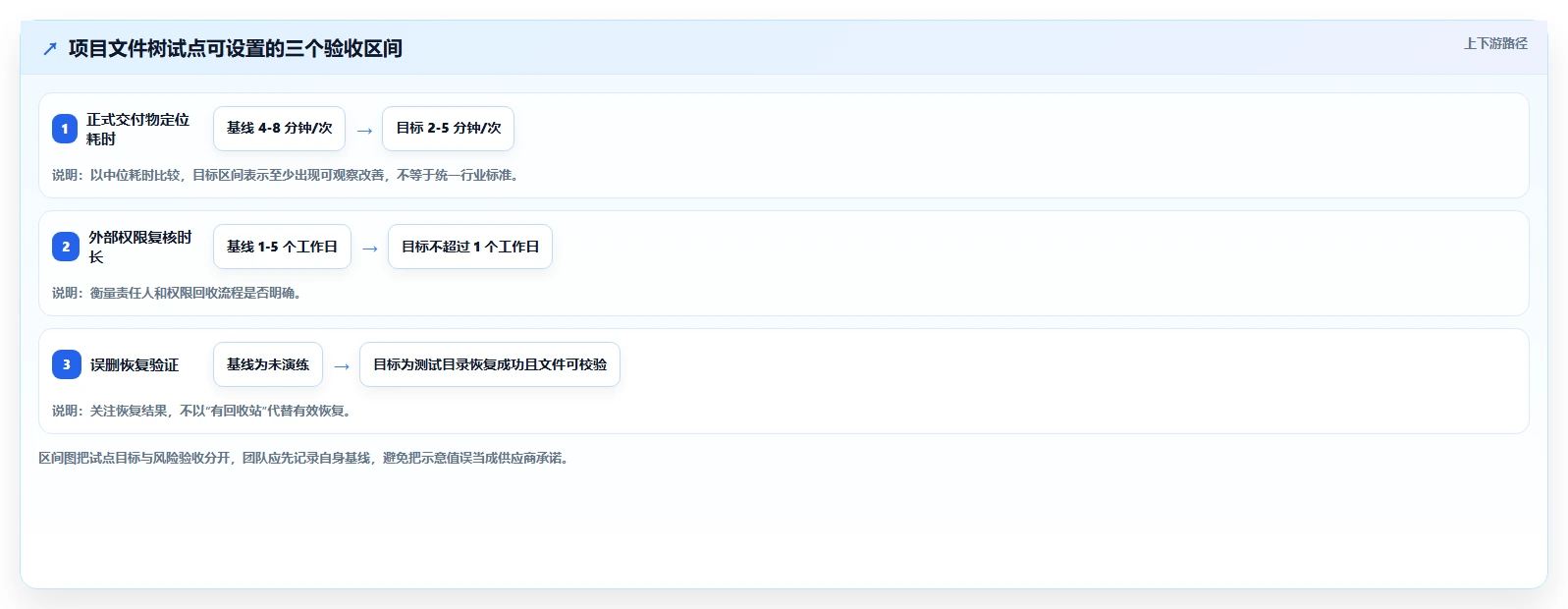Click the arrow after 基线为未演练
This screenshot has width=1568, height=609.
tap(342, 366)
